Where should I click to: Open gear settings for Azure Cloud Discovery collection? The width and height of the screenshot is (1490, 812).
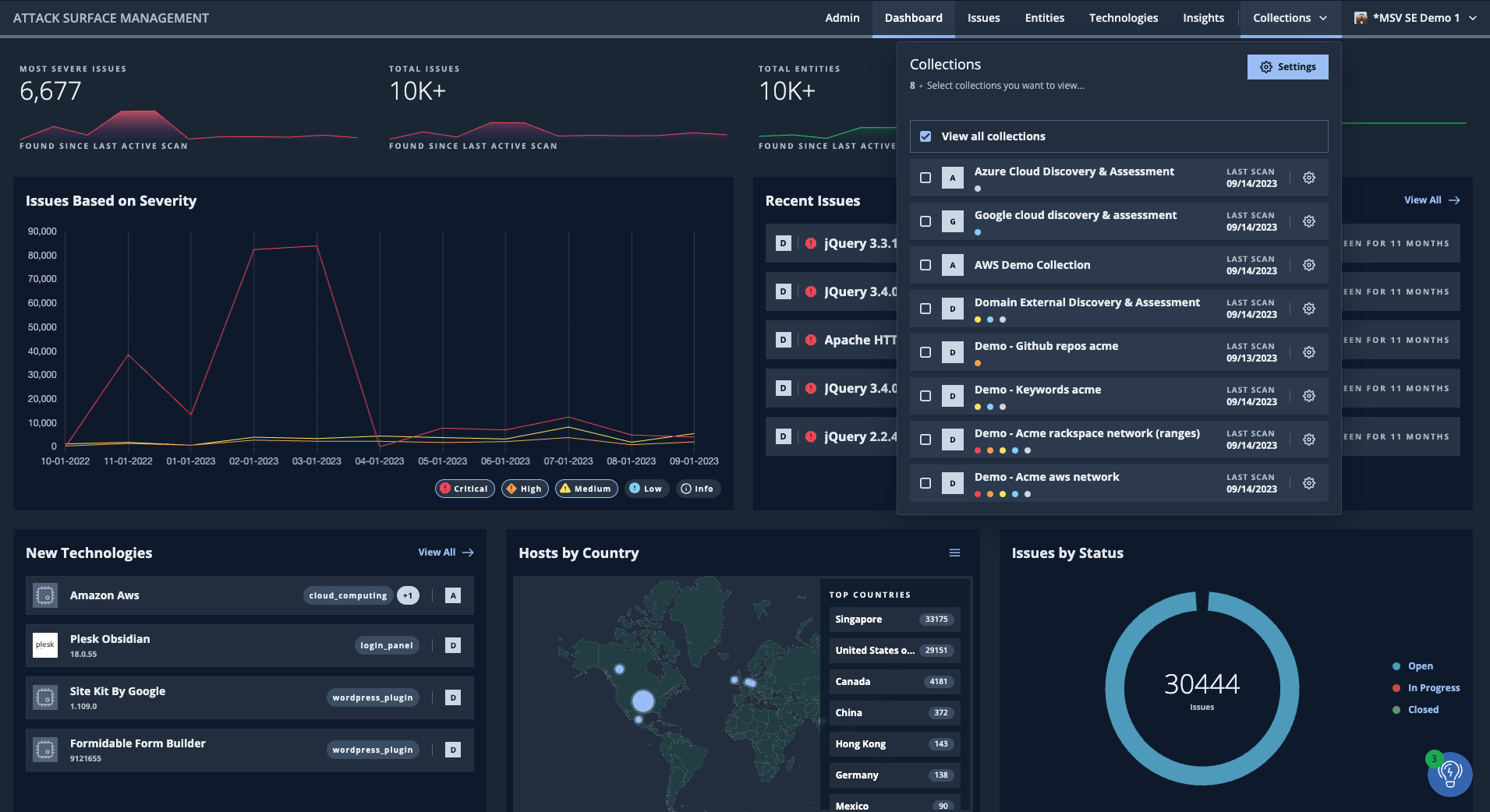click(x=1309, y=178)
